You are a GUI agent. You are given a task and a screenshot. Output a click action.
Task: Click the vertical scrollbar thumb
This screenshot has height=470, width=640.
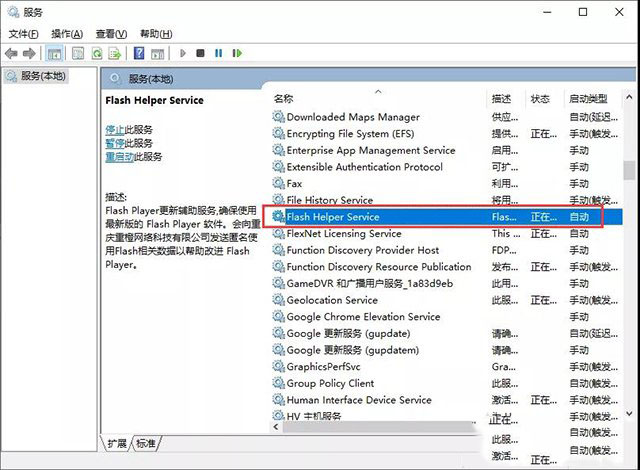click(x=629, y=170)
